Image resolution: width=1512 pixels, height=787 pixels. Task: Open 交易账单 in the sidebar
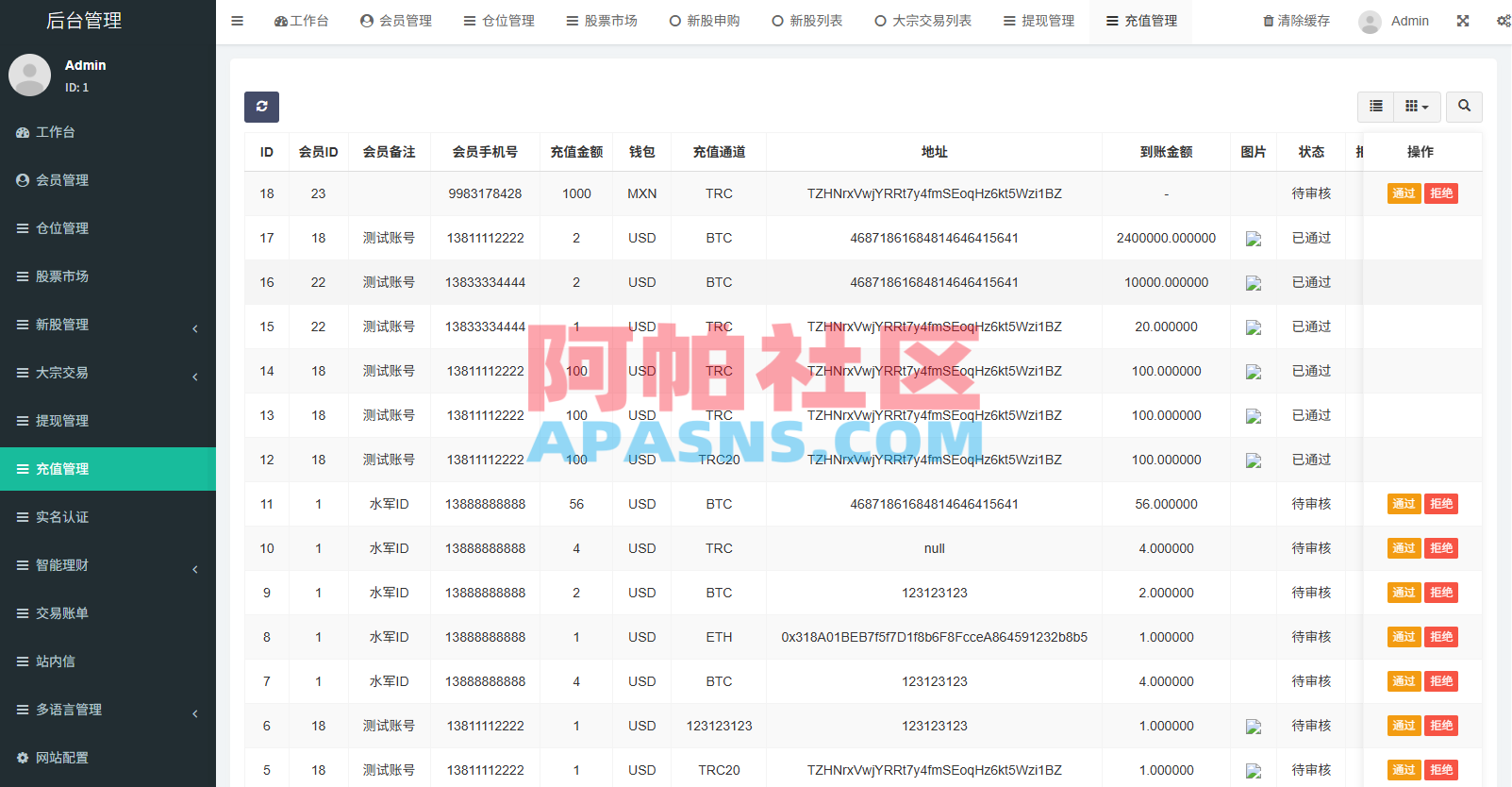coord(108,613)
